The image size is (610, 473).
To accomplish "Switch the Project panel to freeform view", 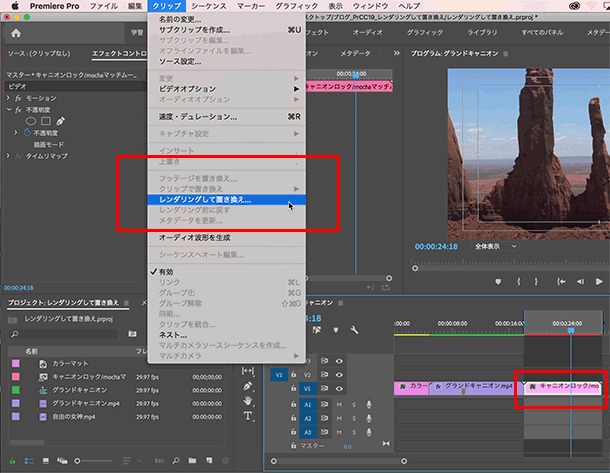I will point(62,461).
